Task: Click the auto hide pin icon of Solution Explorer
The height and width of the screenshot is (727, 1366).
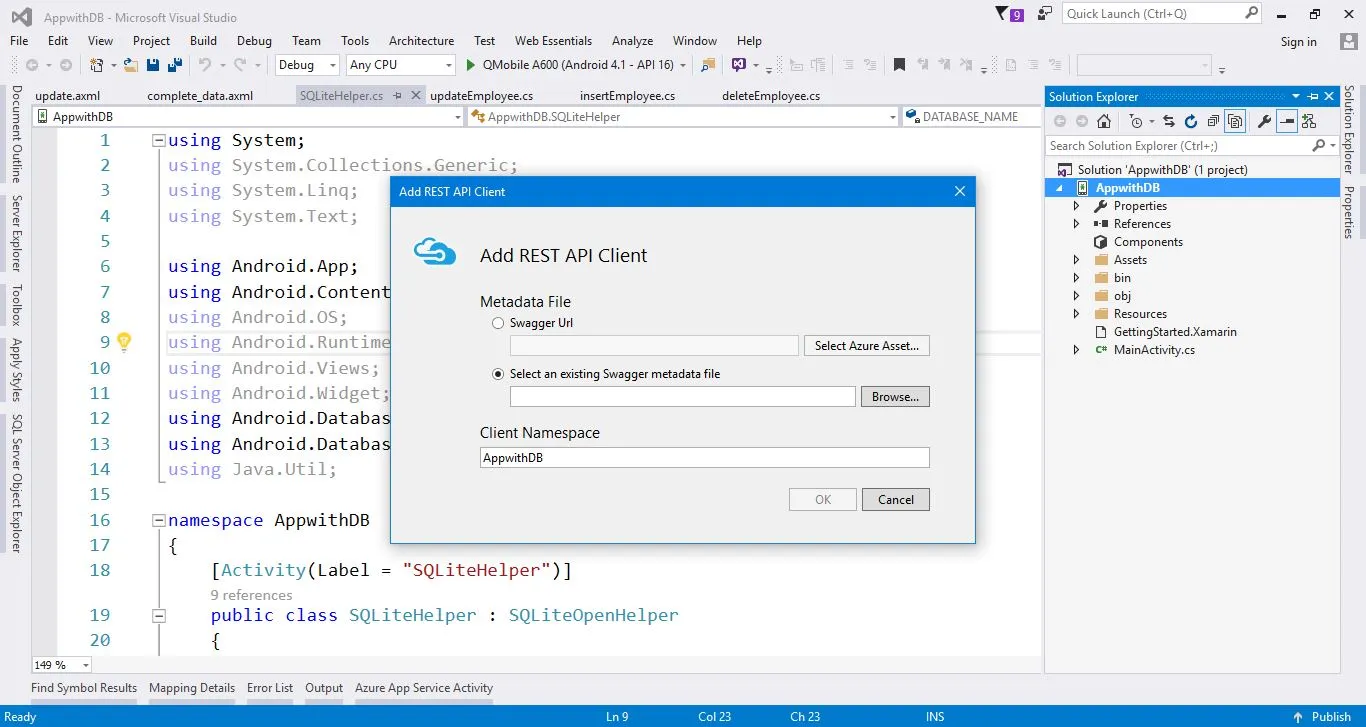Action: point(1312,96)
